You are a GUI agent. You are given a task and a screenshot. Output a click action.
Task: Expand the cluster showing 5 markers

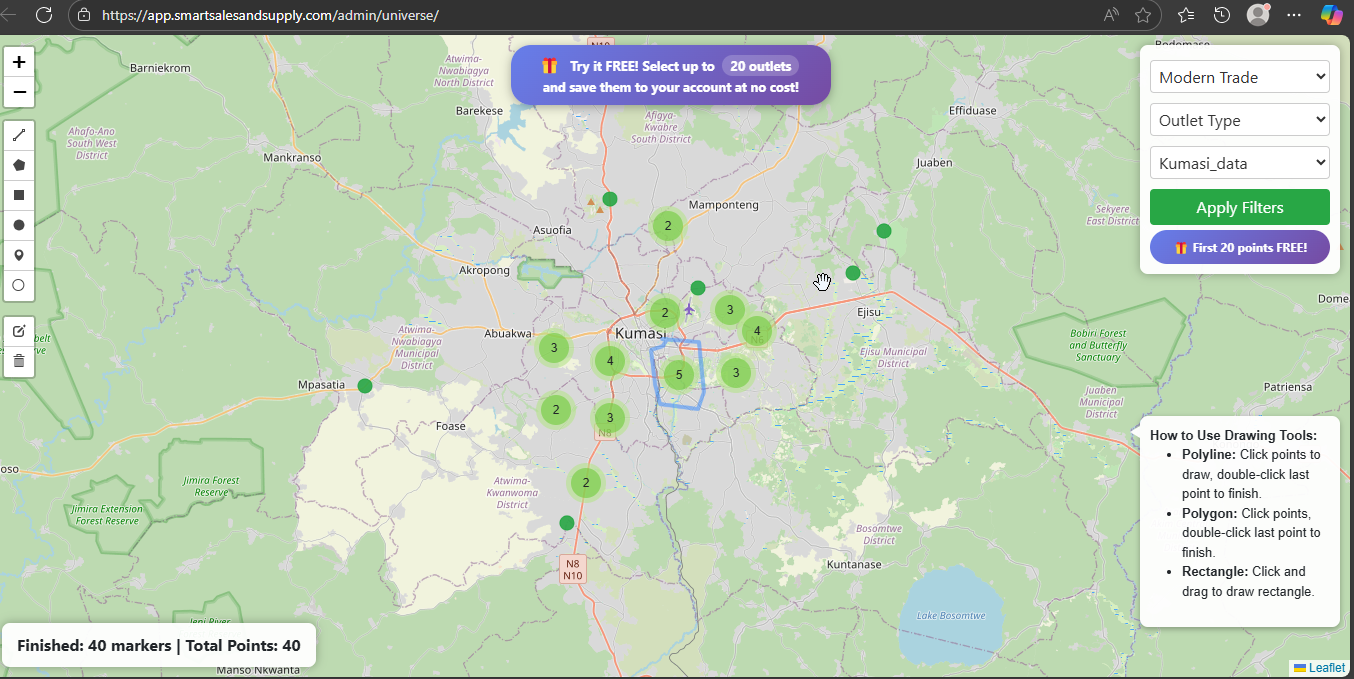point(679,374)
